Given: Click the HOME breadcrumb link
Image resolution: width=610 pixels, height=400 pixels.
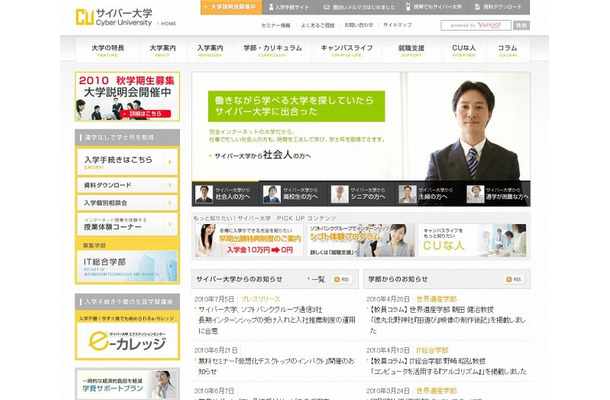Looking at the screenshot, I should click(167, 24).
